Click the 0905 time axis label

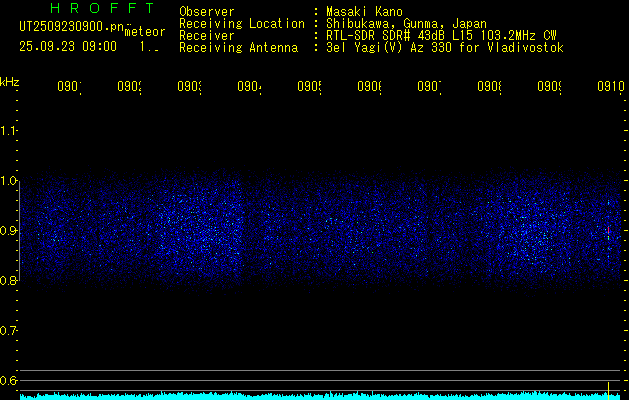[x=309, y=87]
